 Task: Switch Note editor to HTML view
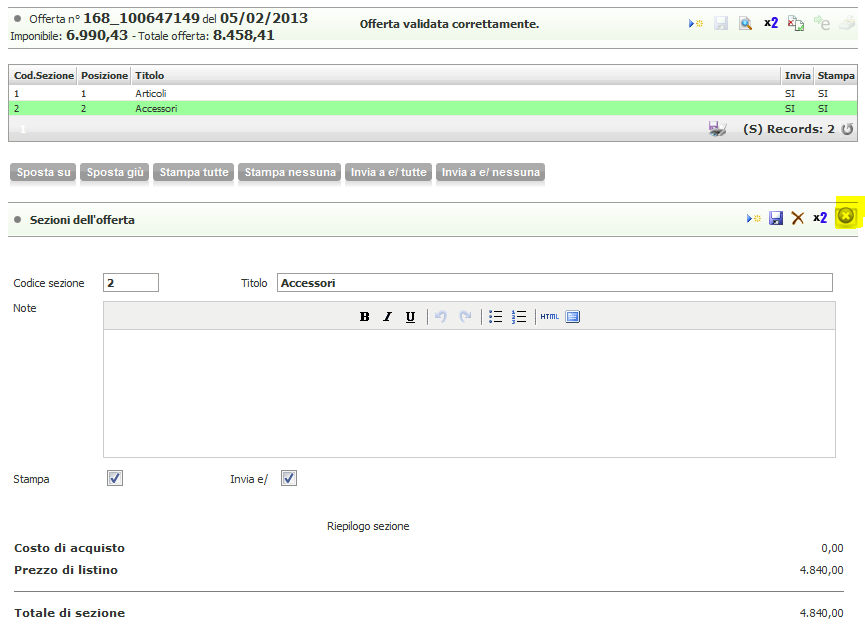549,317
